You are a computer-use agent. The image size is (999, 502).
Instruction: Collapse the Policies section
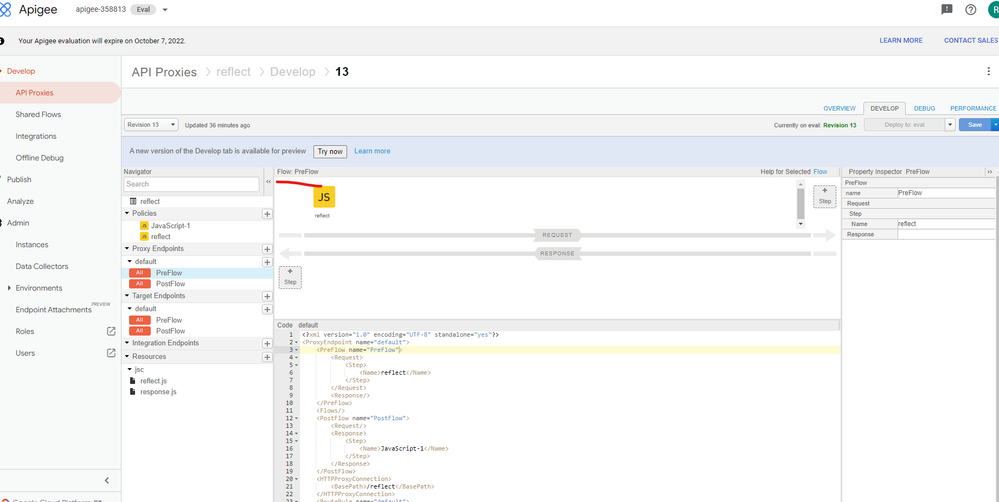(127, 213)
